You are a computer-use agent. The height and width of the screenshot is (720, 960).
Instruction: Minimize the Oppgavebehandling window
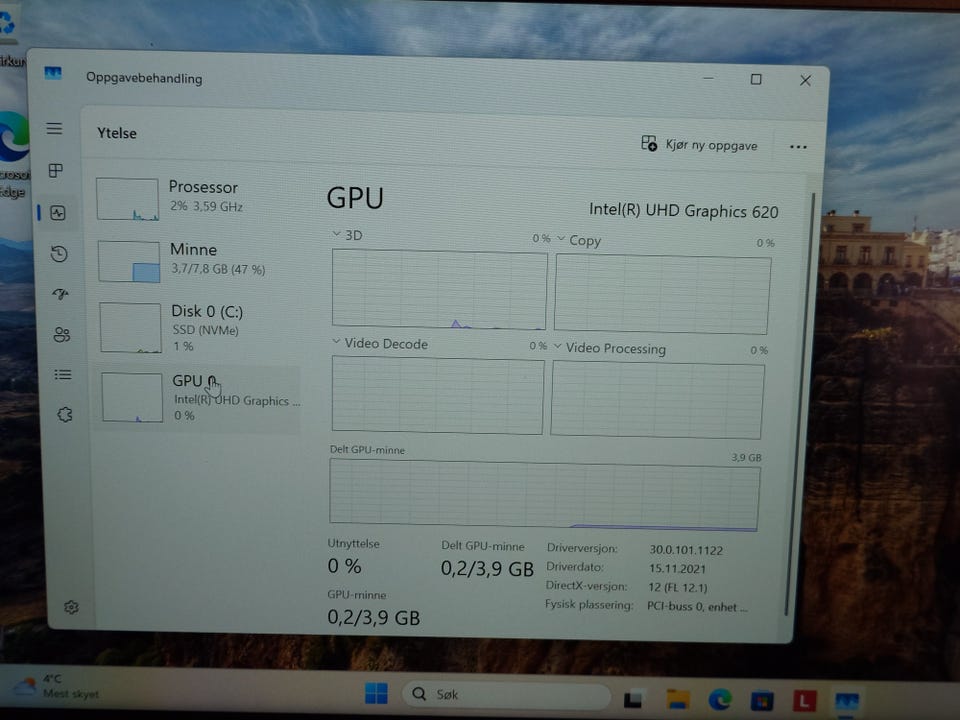click(708, 78)
